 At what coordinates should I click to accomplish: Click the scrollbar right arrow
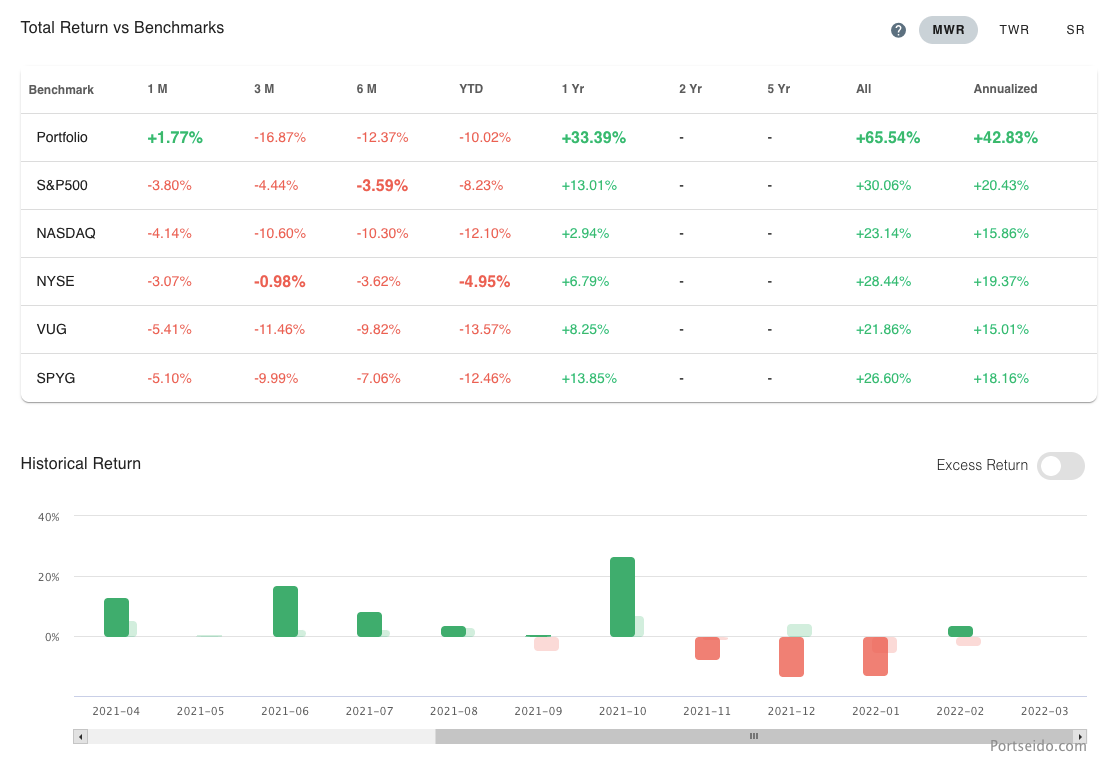coord(1081,736)
